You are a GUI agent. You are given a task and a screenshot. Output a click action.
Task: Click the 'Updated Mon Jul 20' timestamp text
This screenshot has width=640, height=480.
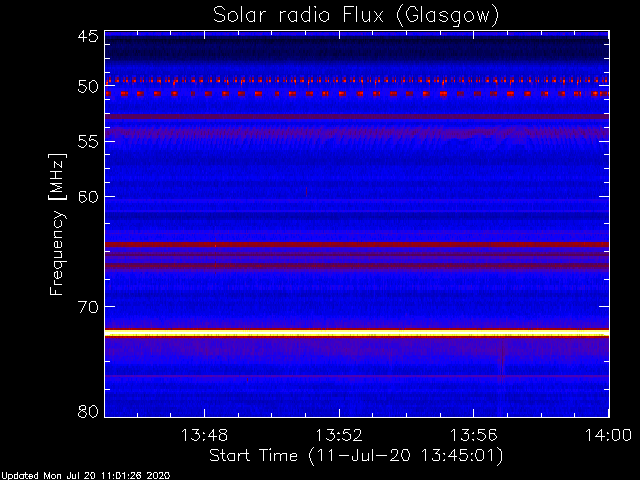click(85, 476)
